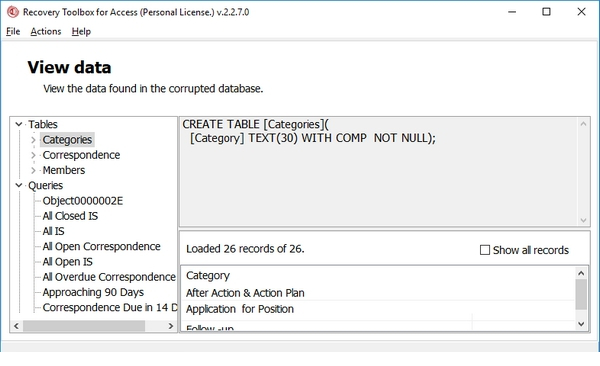Image resolution: width=600 pixels, height=366 pixels.
Task: Collapse the Queries tree node
Action: (x=18, y=185)
